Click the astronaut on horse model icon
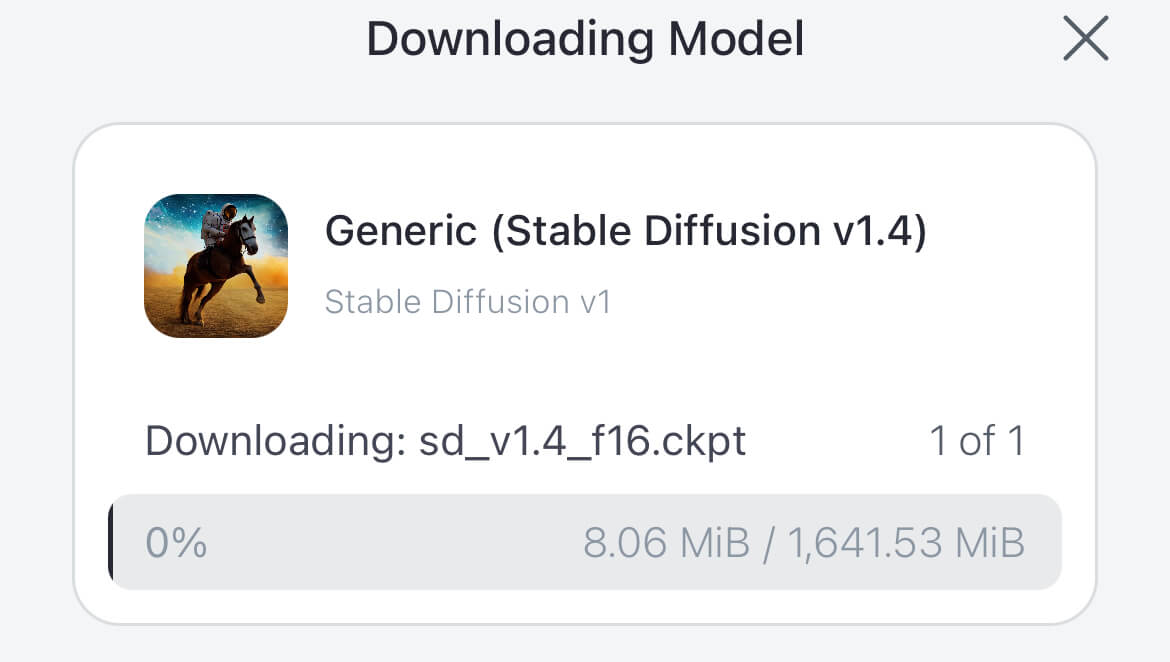Screen dimensions: 1170x662 pos(216,266)
